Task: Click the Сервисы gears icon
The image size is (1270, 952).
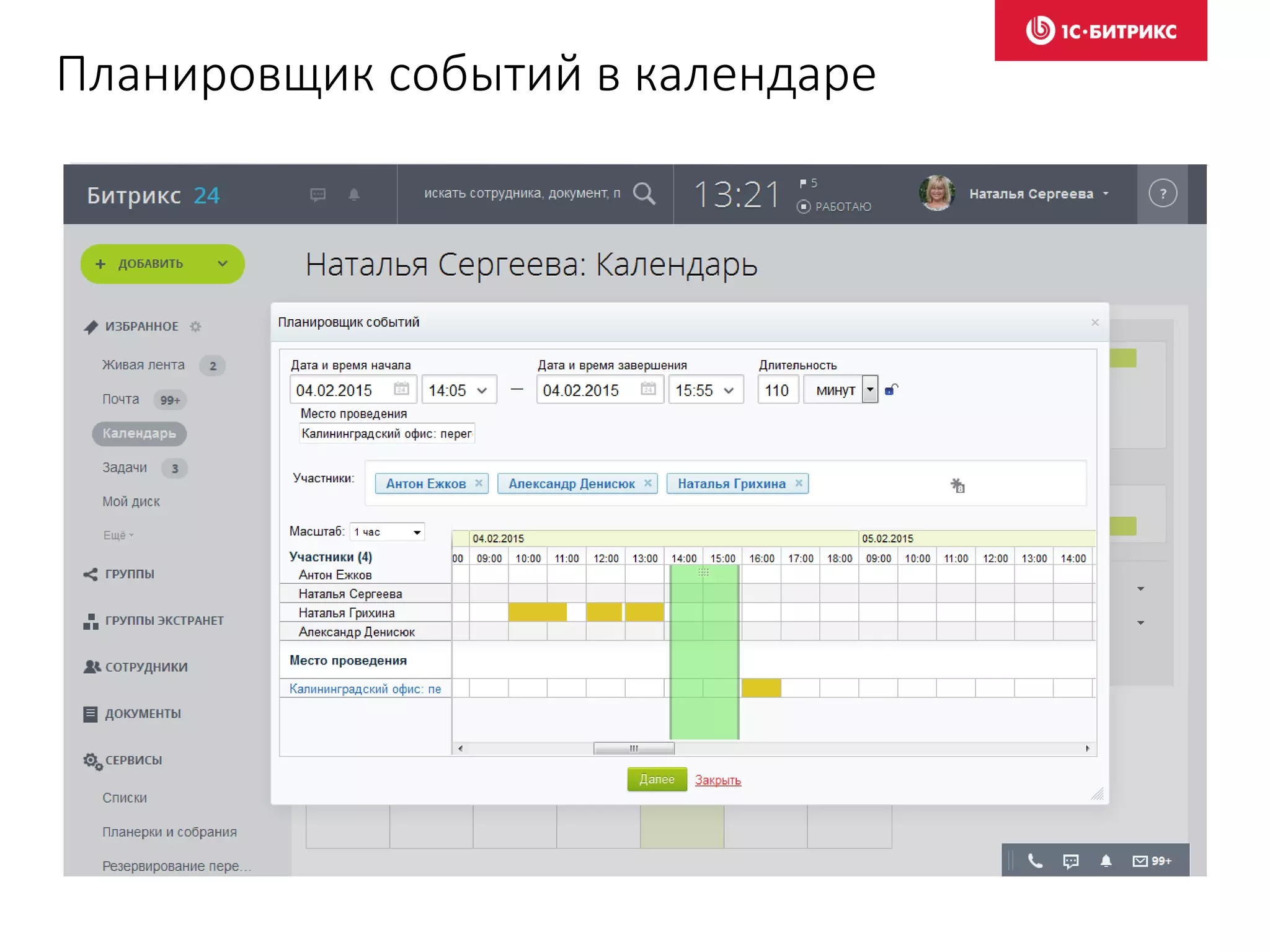Action: point(92,761)
